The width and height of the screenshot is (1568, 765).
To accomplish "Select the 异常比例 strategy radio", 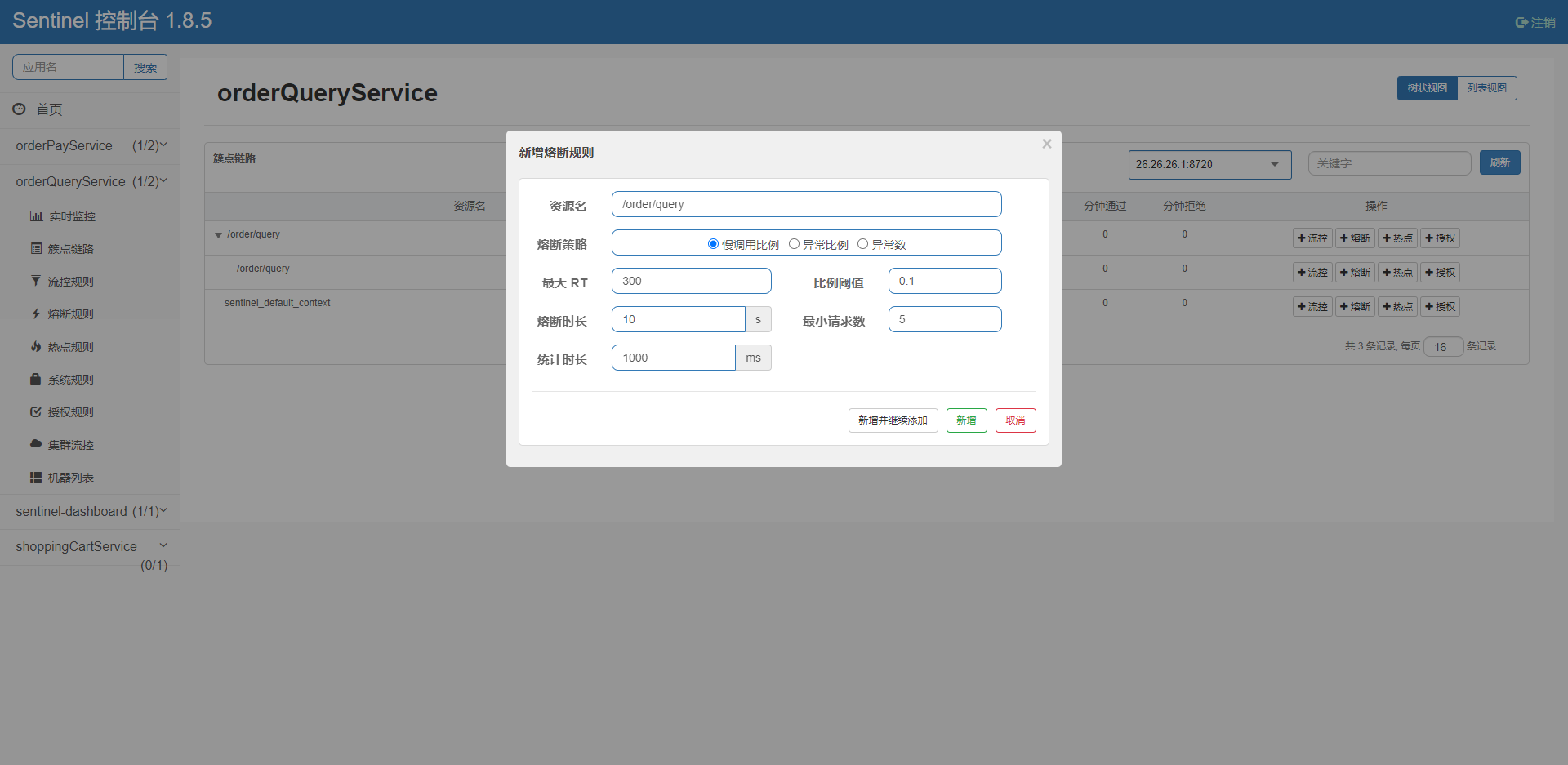I will pos(794,244).
